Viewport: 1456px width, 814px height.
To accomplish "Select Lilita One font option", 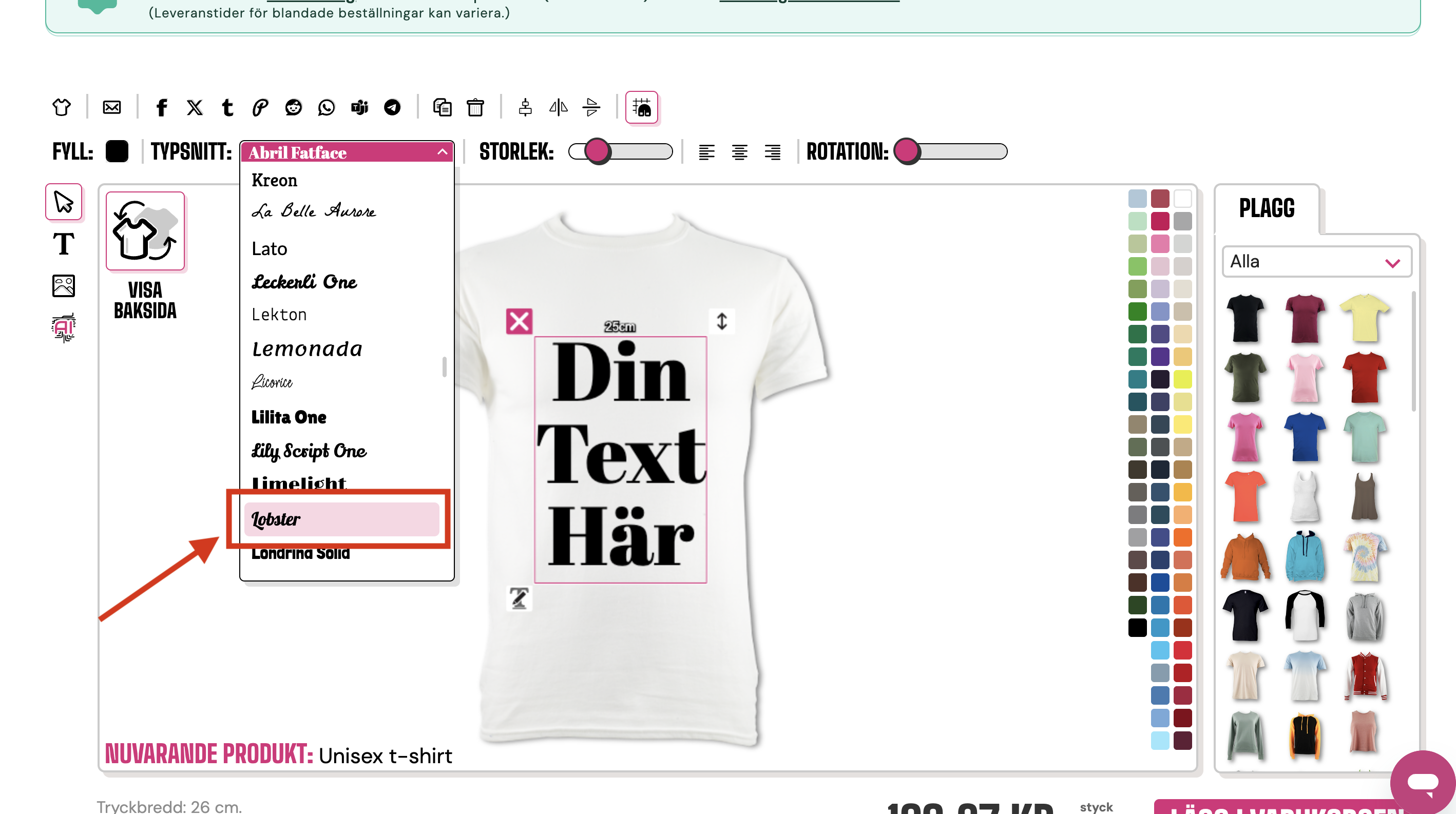I will [289, 417].
